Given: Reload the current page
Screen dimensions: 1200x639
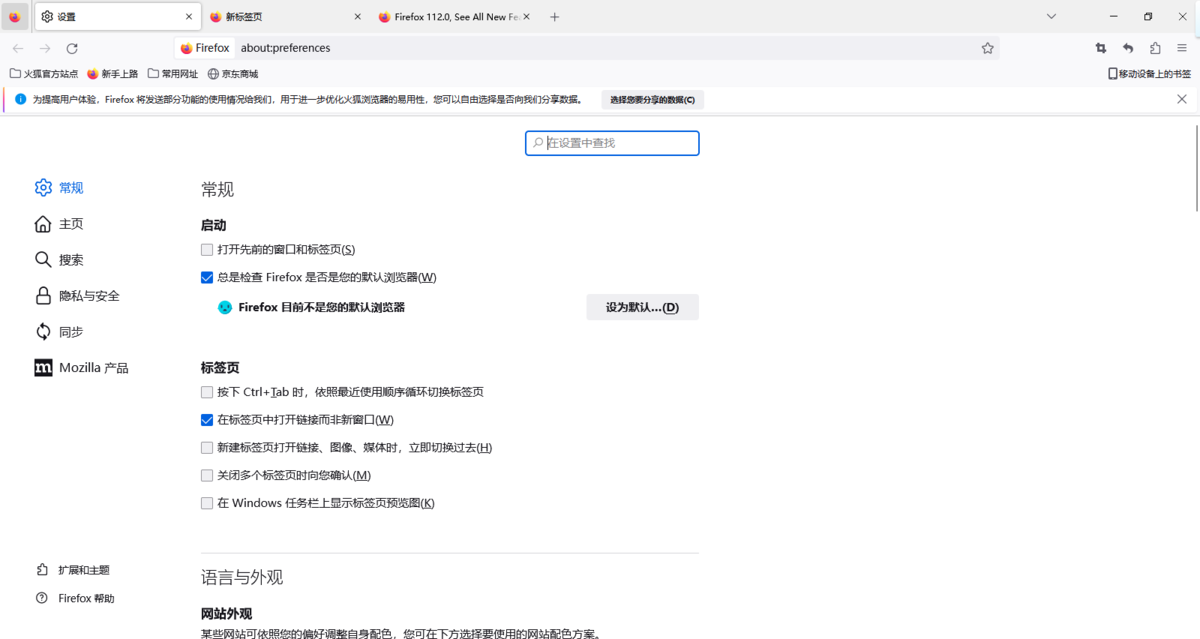Looking at the screenshot, I should [71, 47].
